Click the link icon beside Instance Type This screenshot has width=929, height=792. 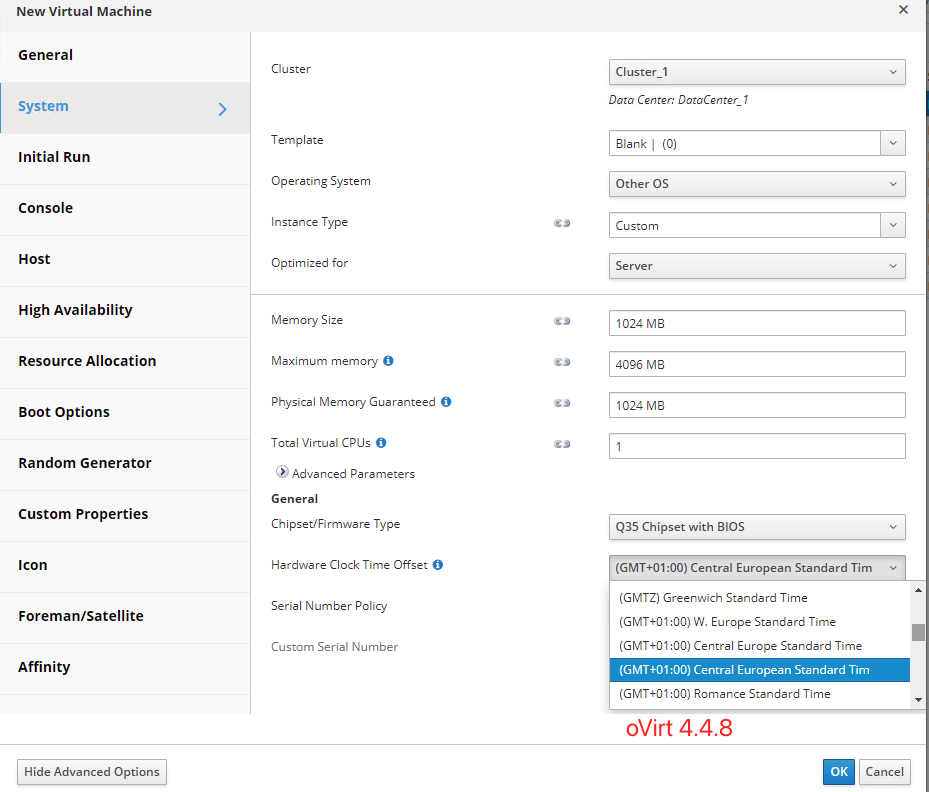pyautogui.click(x=562, y=223)
